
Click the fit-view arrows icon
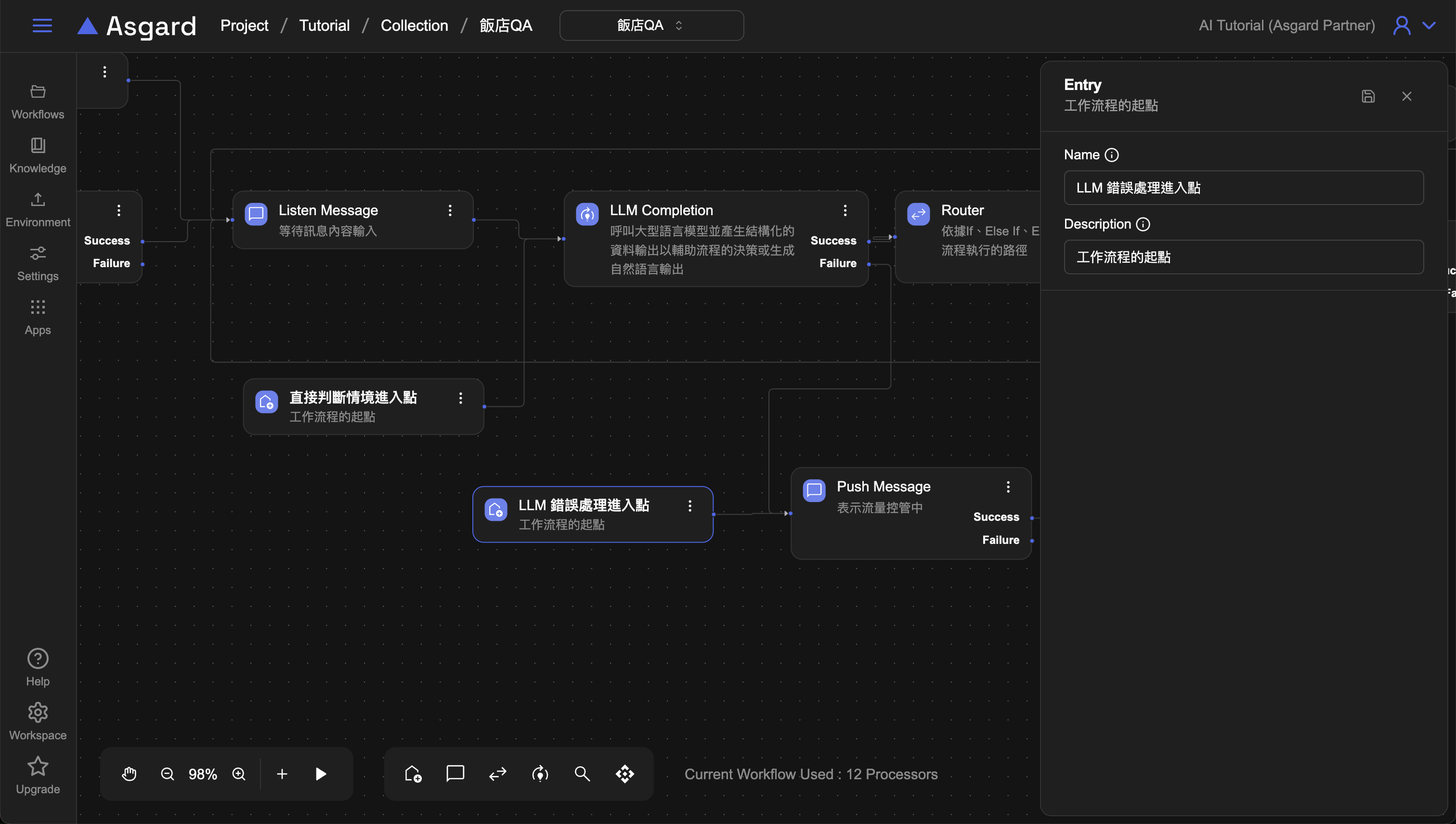click(x=625, y=773)
